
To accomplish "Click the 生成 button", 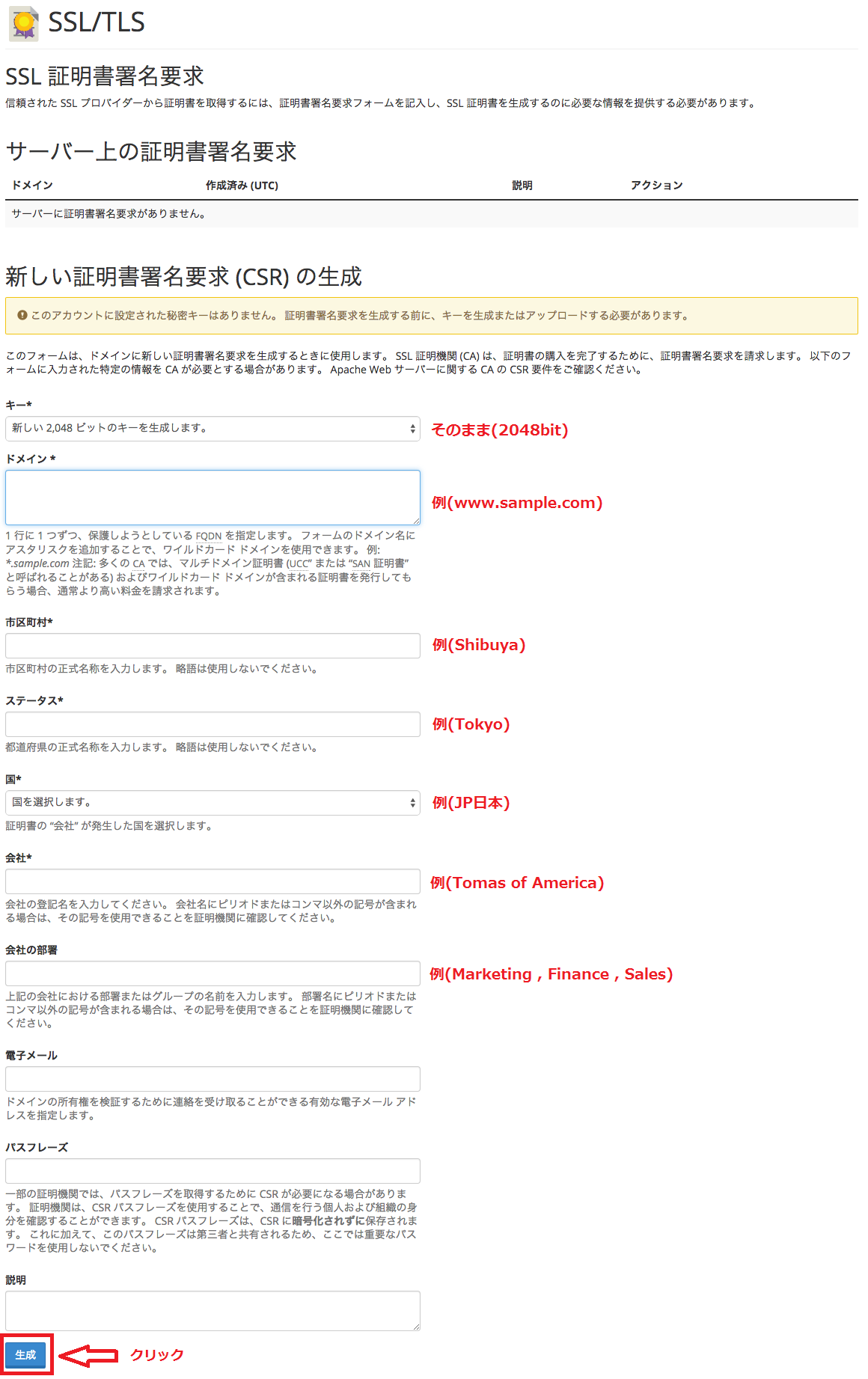I will click(25, 1355).
